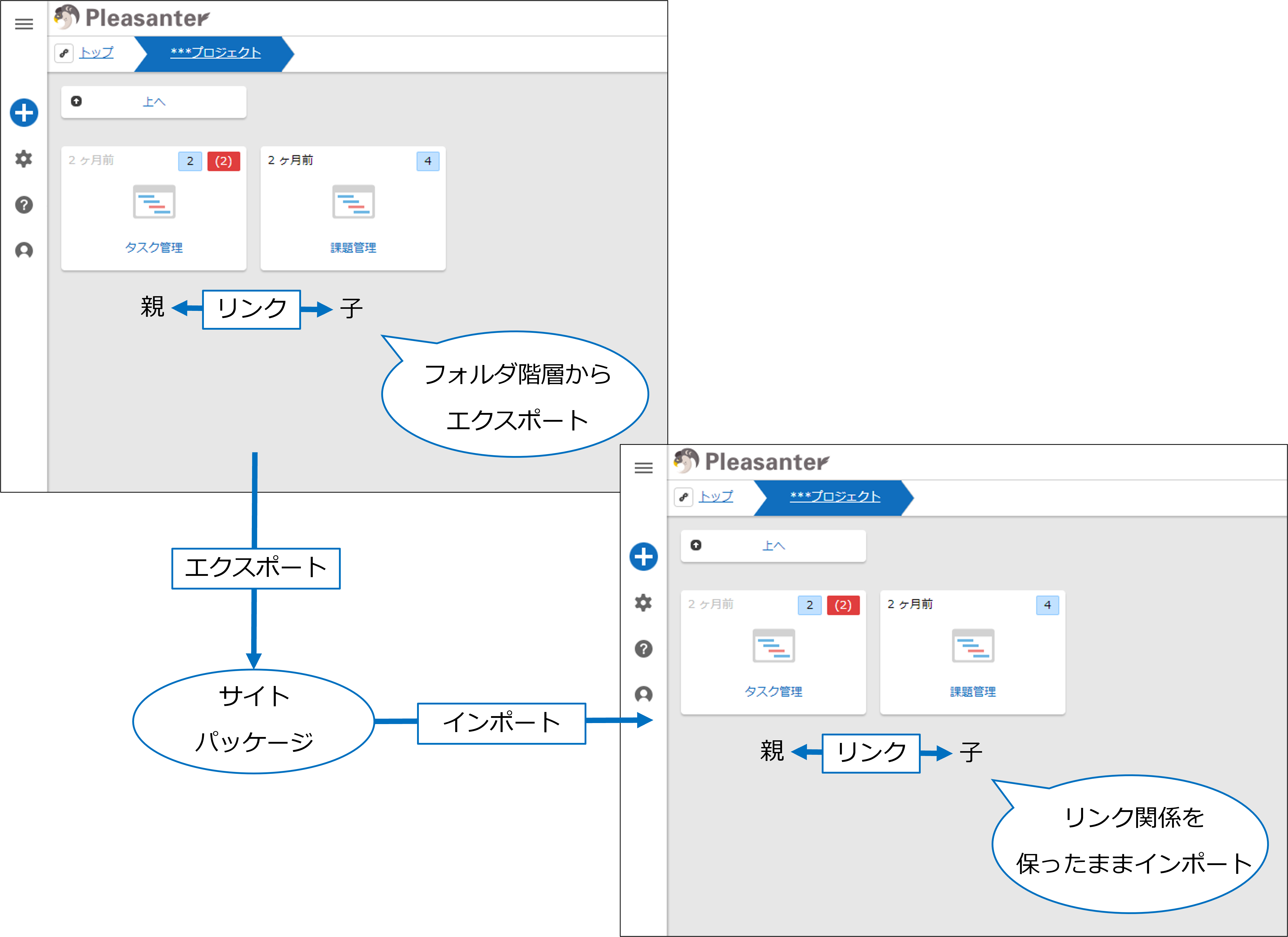
Task: Click up-arrow icon on 上へ in upper window
Action: (76, 101)
